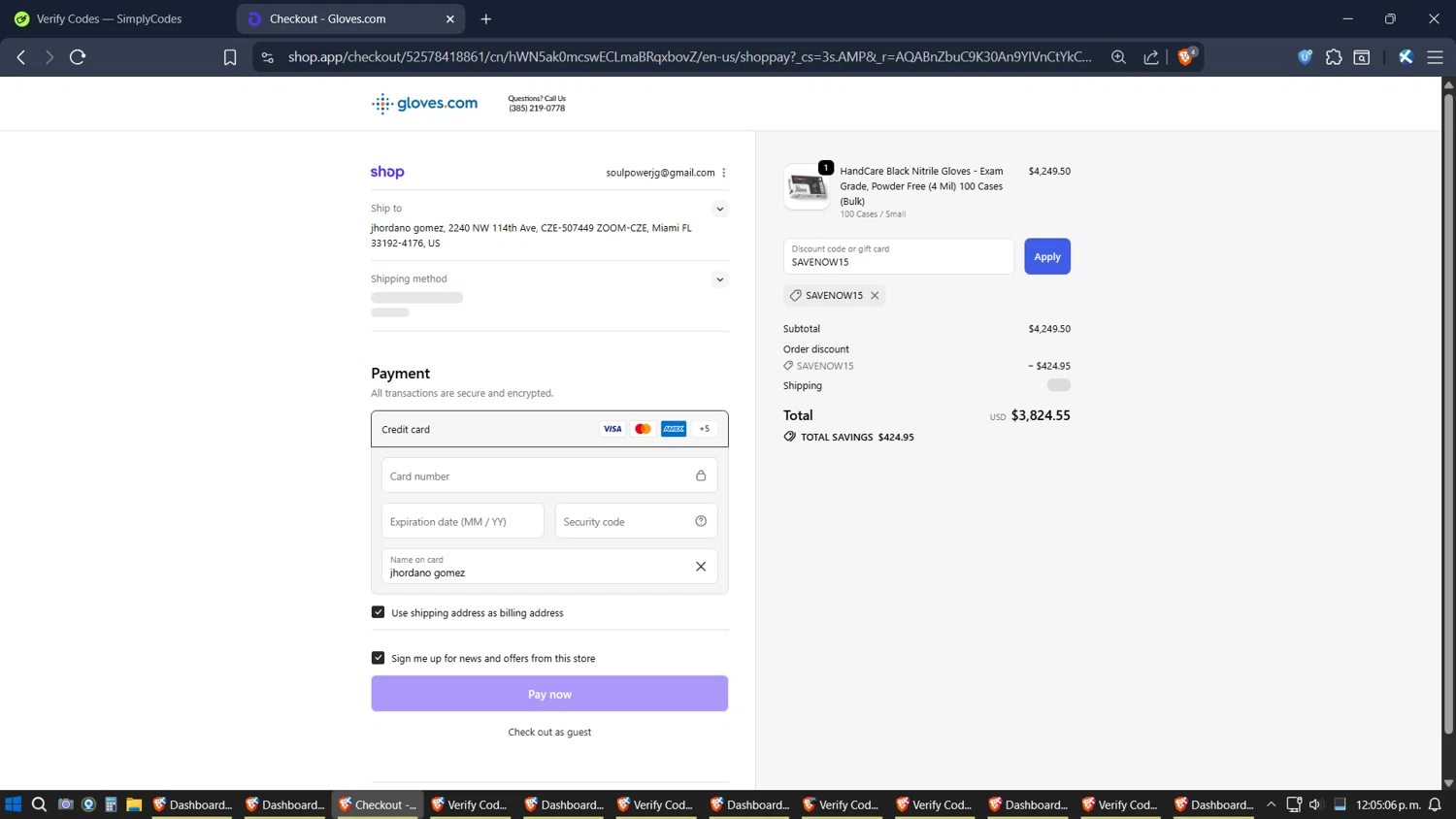Focus the Security code field
Viewport: 1456px width, 819px height.
(x=636, y=521)
